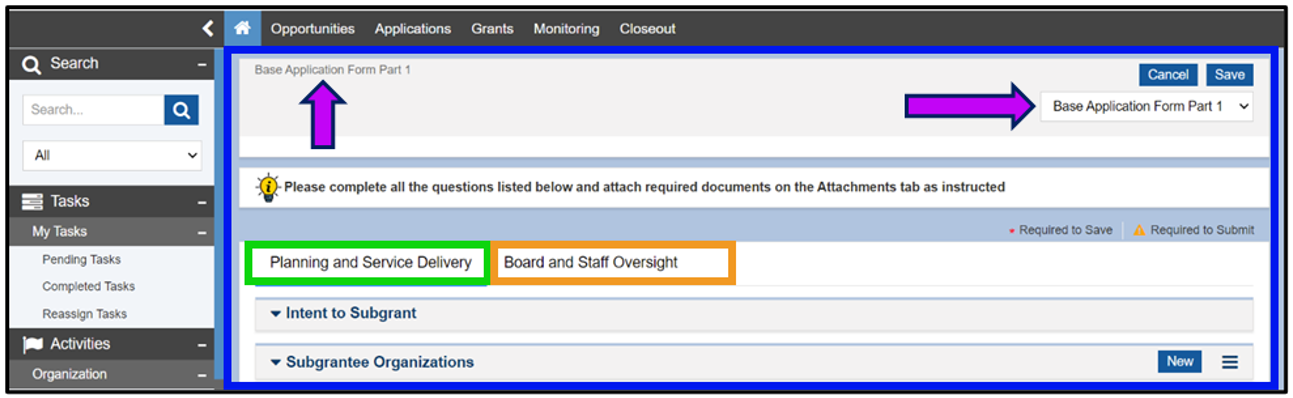Click the magnifier search button
This screenshot has width=1293, height=398.
click(181, 111)
